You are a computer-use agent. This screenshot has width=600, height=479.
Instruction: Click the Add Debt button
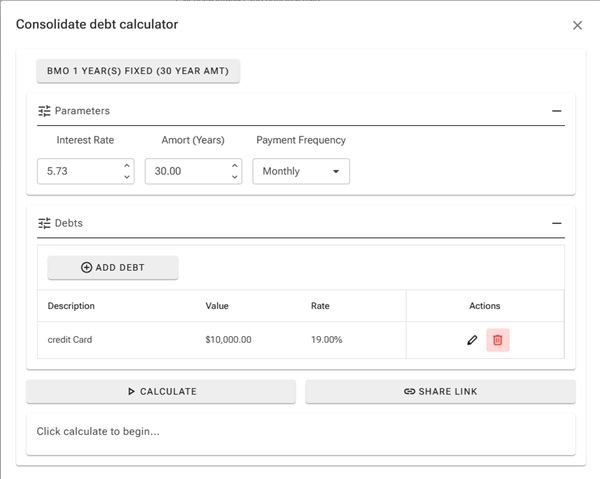[x=113, y=268]
